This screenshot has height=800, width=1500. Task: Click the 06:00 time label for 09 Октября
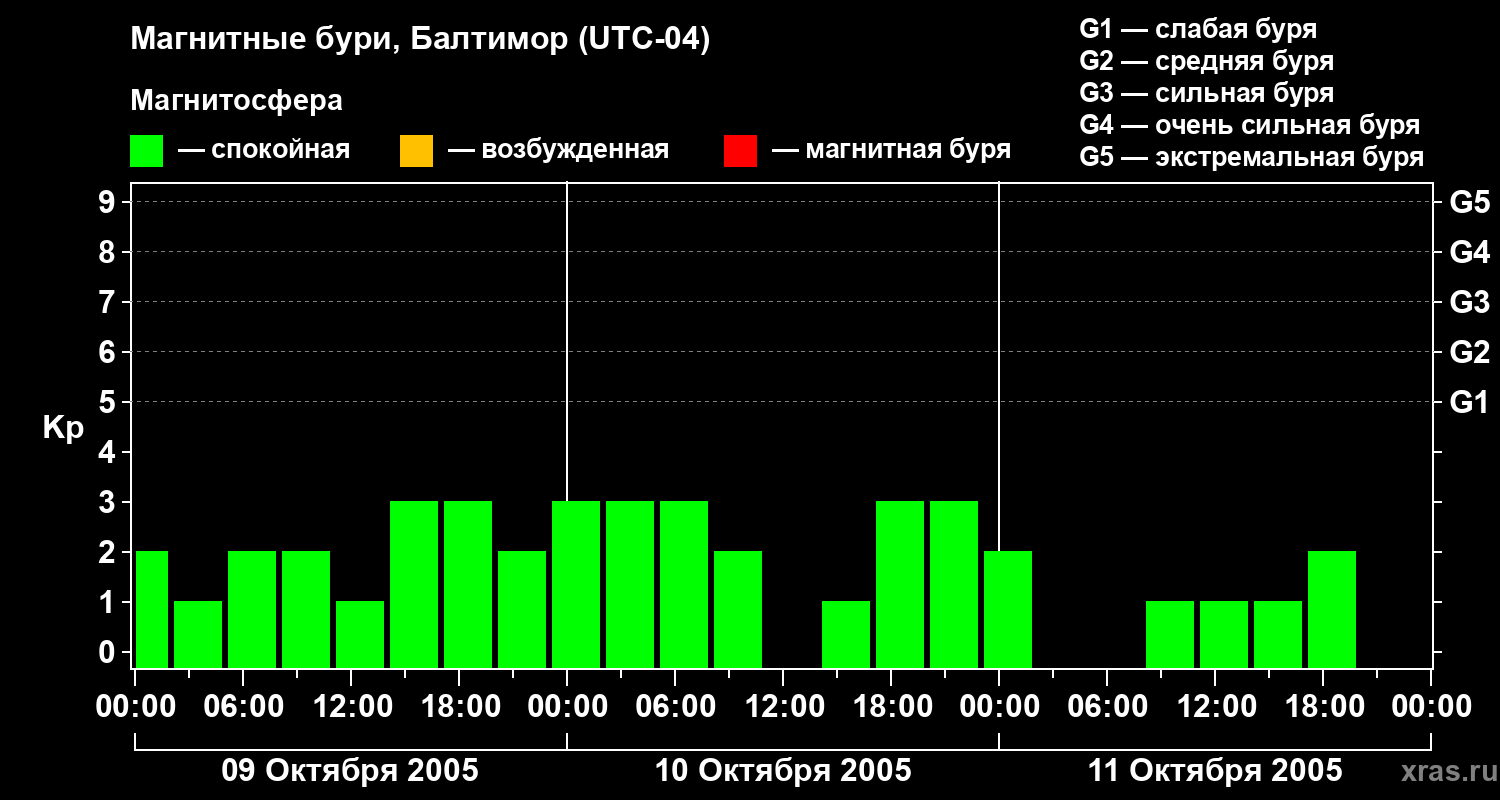[243, 707]
